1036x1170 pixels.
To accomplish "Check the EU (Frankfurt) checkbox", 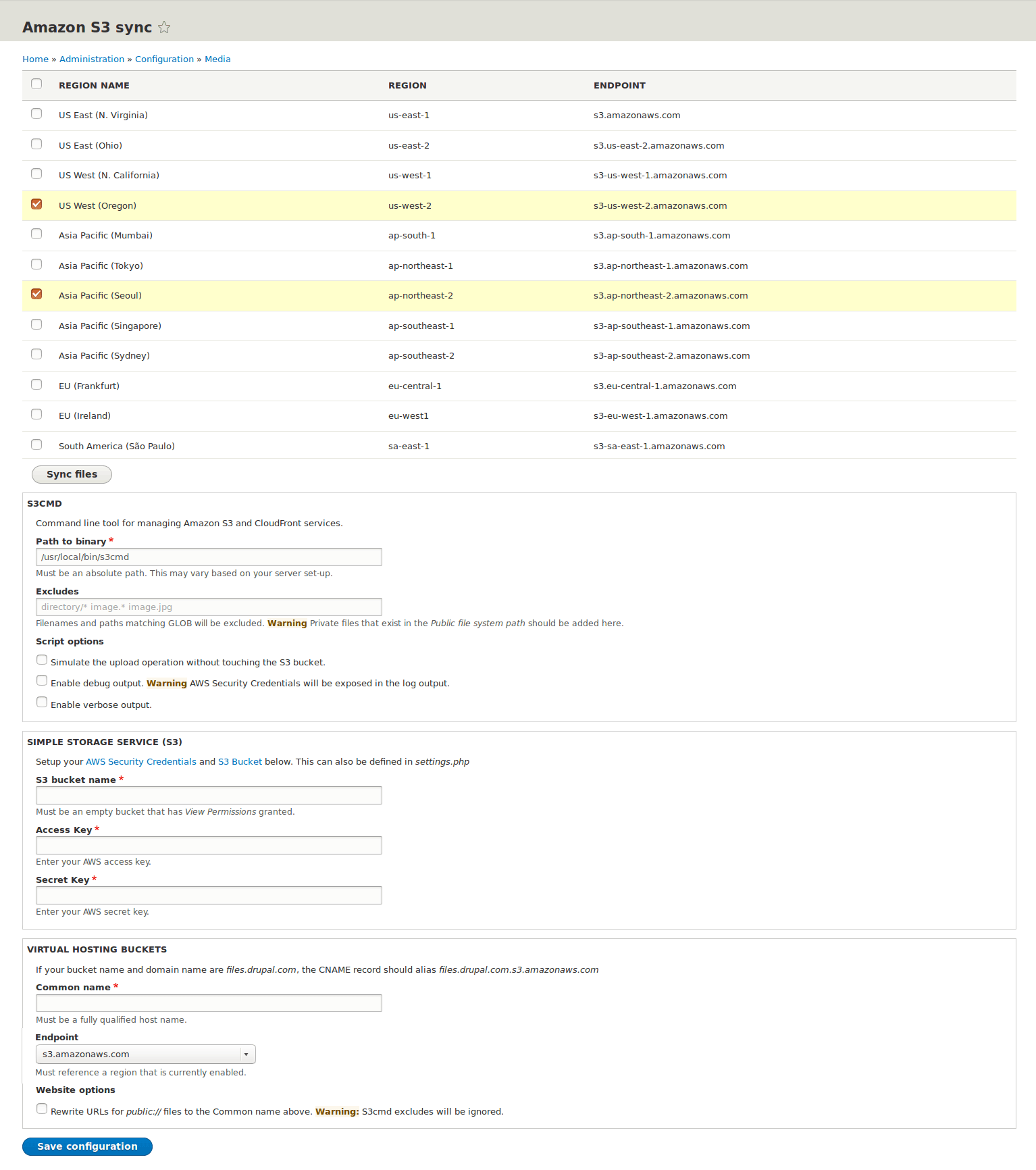I will (x=36, y=384).
